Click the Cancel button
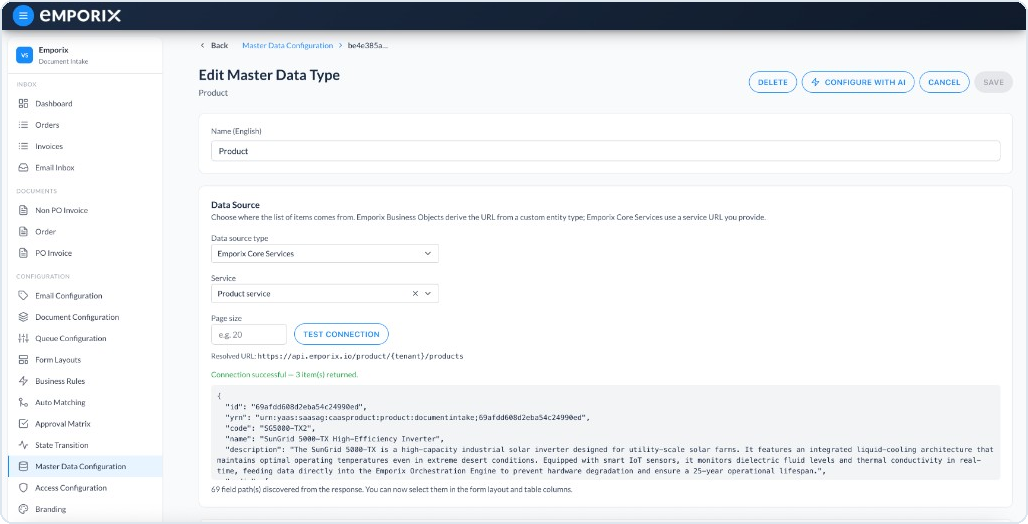1028x524 pixels. coord(944,83)
